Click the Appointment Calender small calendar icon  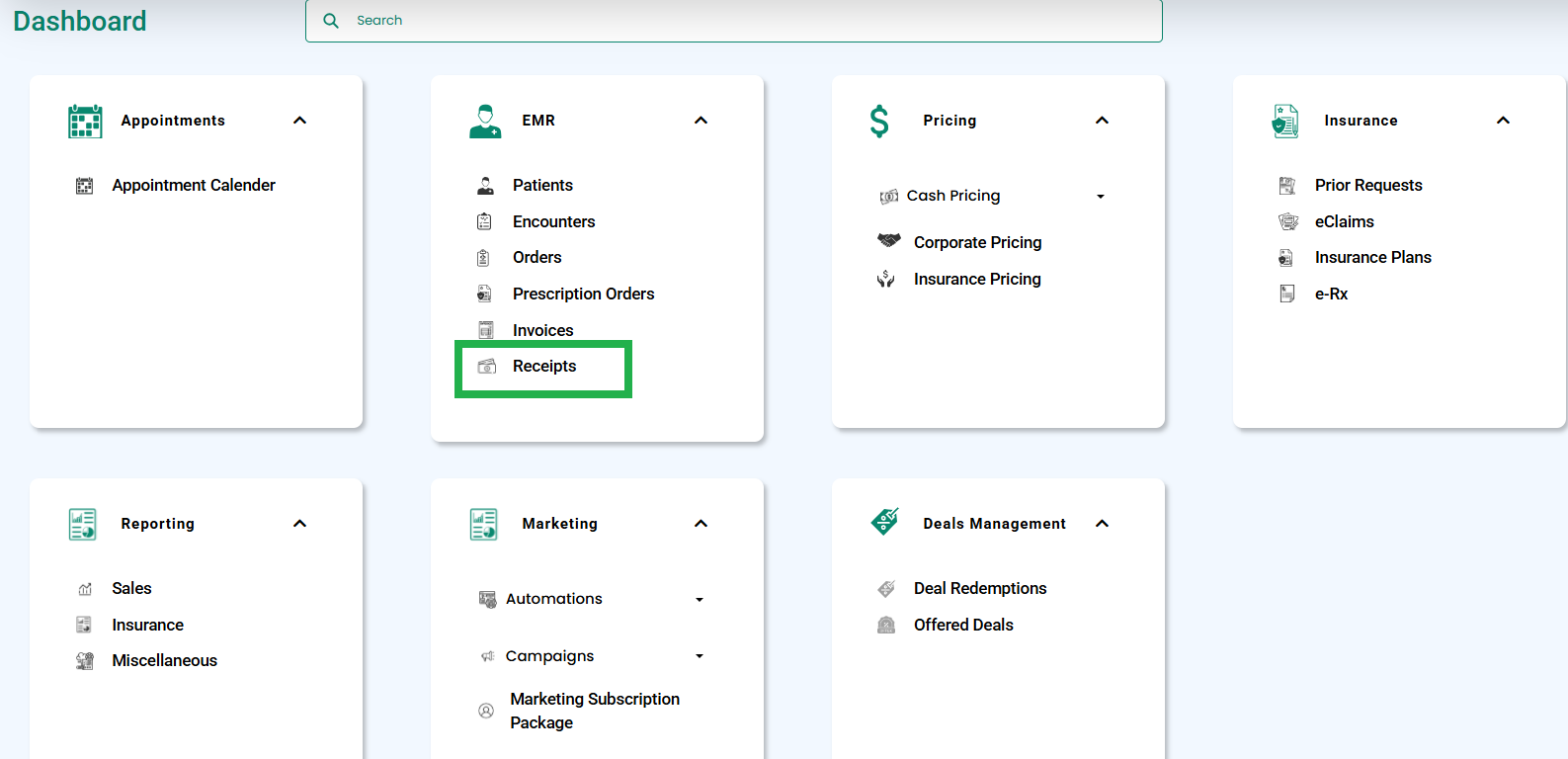(x=85, y=186)
